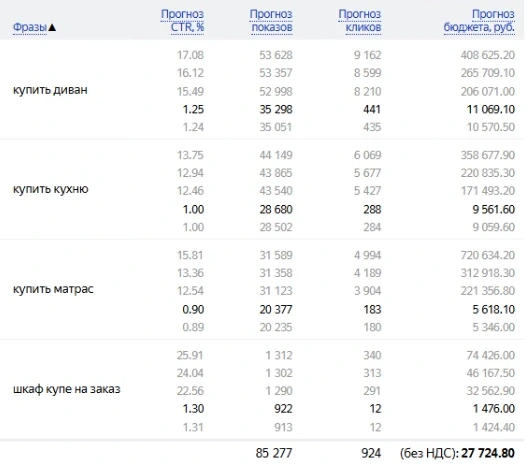The width and height of the screenshot is (528, 464).
Task: Click impressions value 31 589
Action: pos(276,255)
